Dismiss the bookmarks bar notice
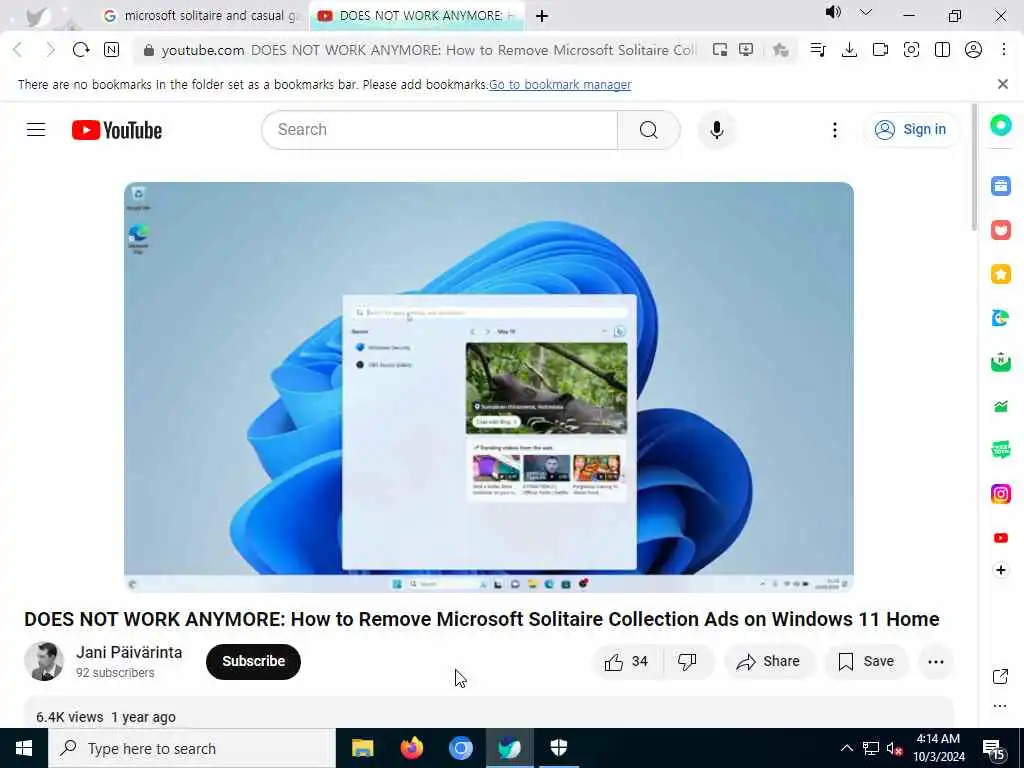 (x=1002, y=84)
